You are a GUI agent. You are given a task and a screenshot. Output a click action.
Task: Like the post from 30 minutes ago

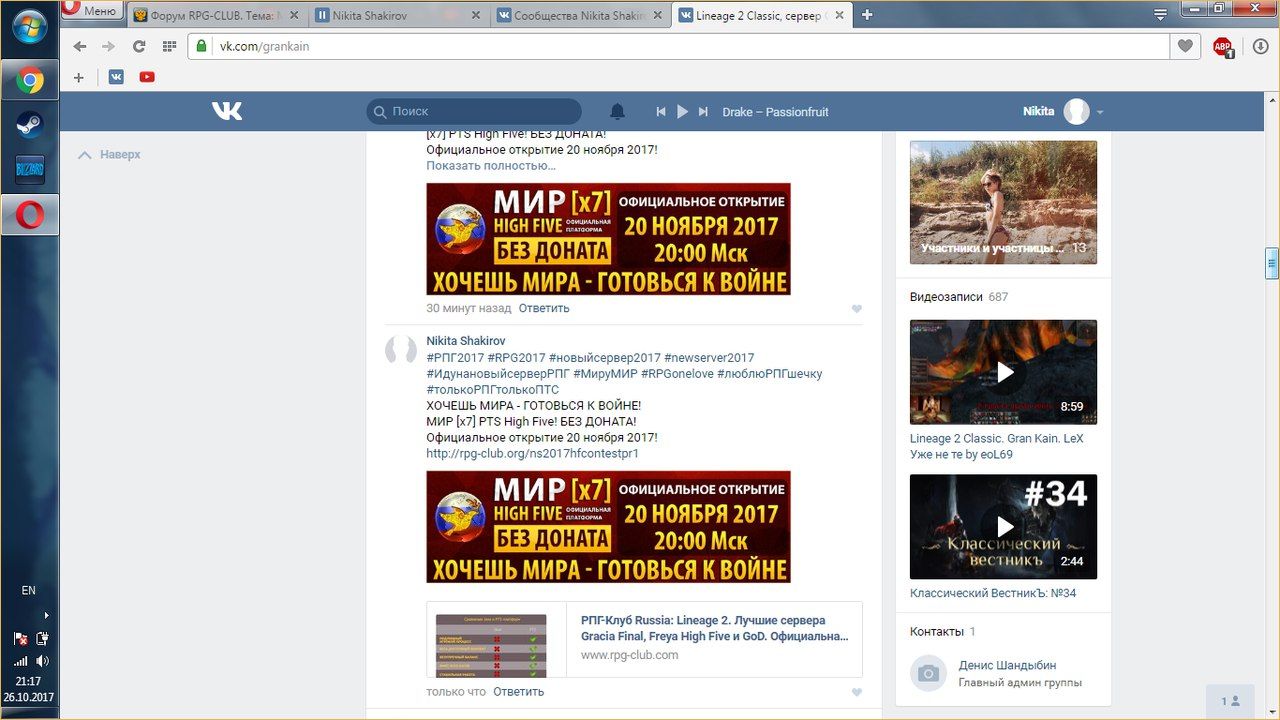(x=856, y=309)
